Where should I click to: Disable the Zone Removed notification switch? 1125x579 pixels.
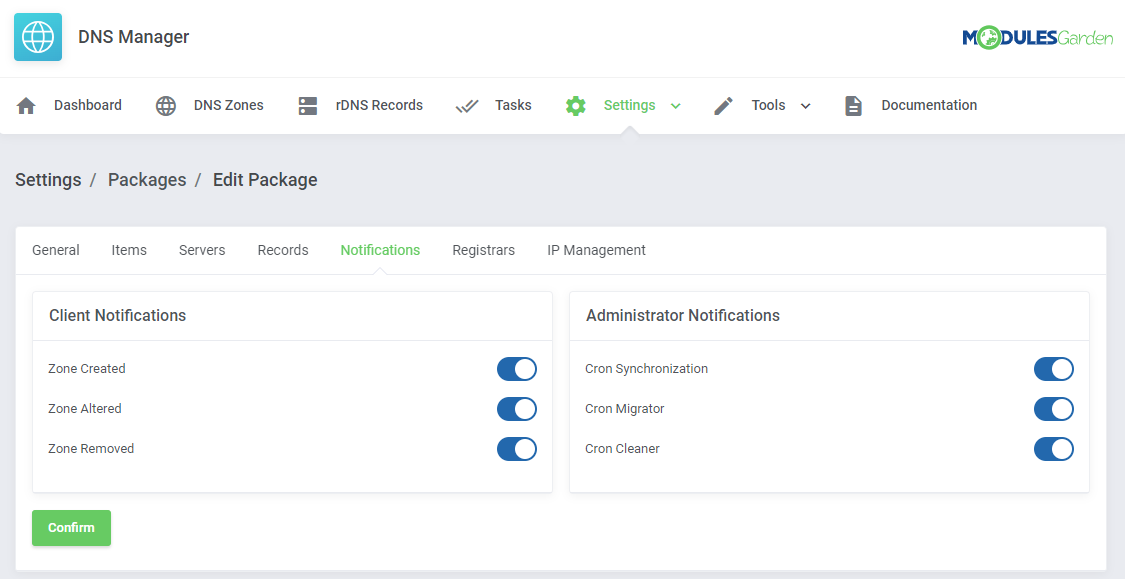517,449
